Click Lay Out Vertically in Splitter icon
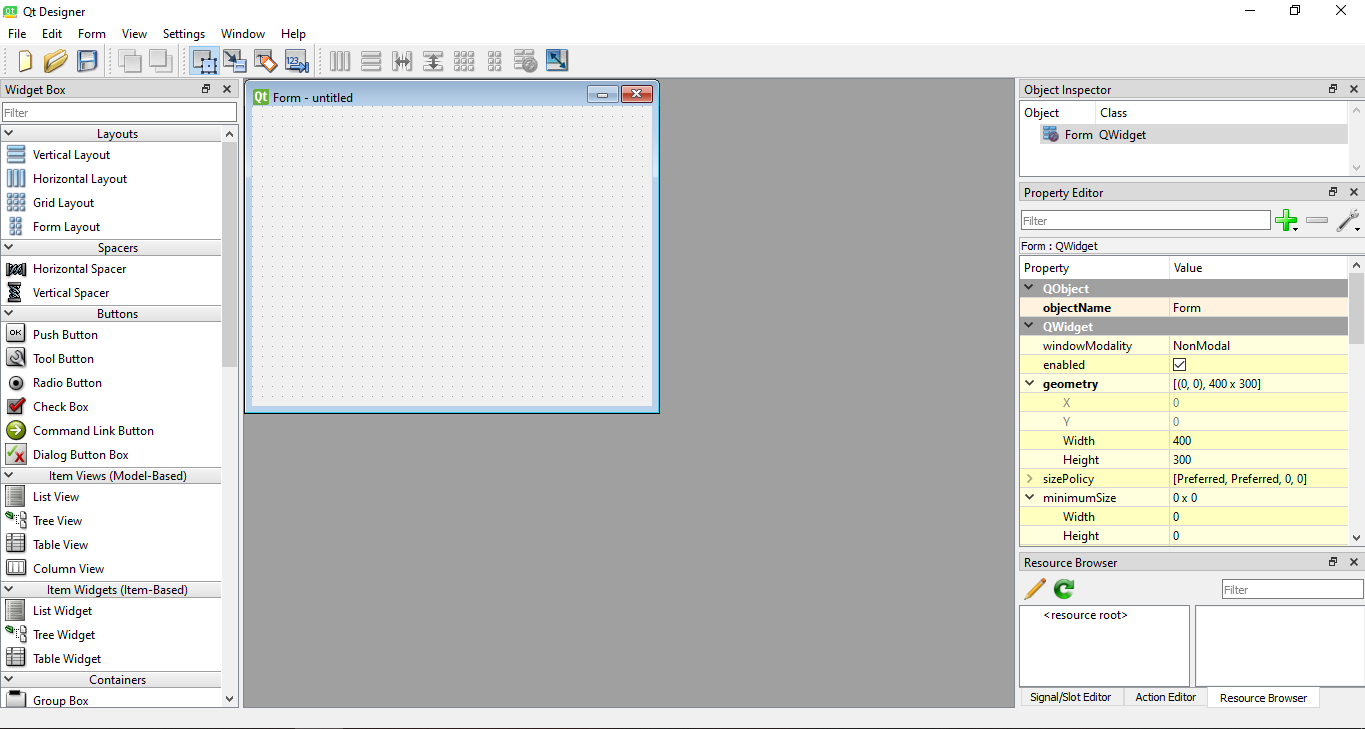Image resolution: width=1365 pixels, height=729 pixels. [x=433, y=61]
